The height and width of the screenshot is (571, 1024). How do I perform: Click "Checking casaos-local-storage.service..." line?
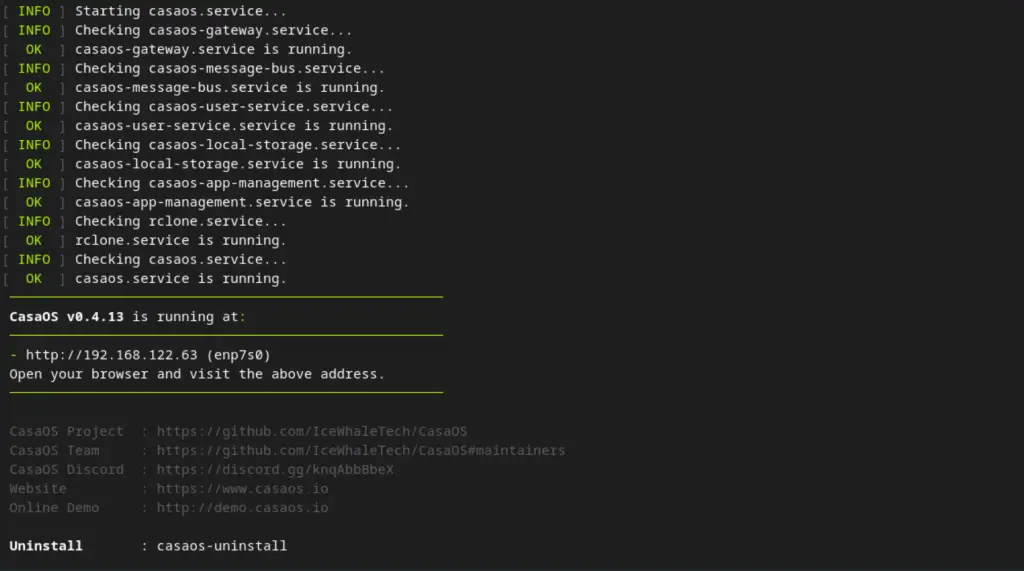238,145
